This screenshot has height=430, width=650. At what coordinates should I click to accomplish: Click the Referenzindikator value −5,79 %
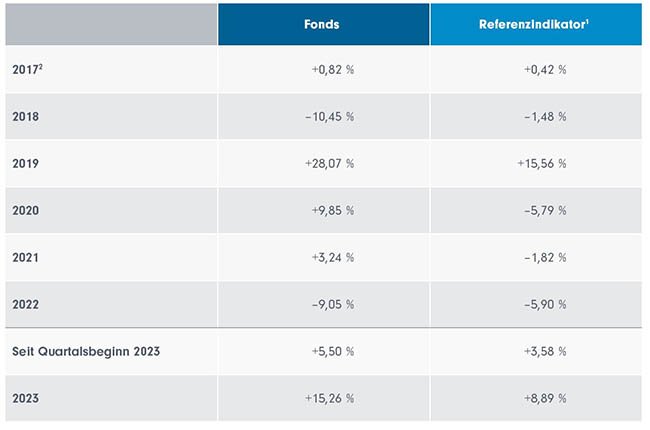click(x=545, y=211)
